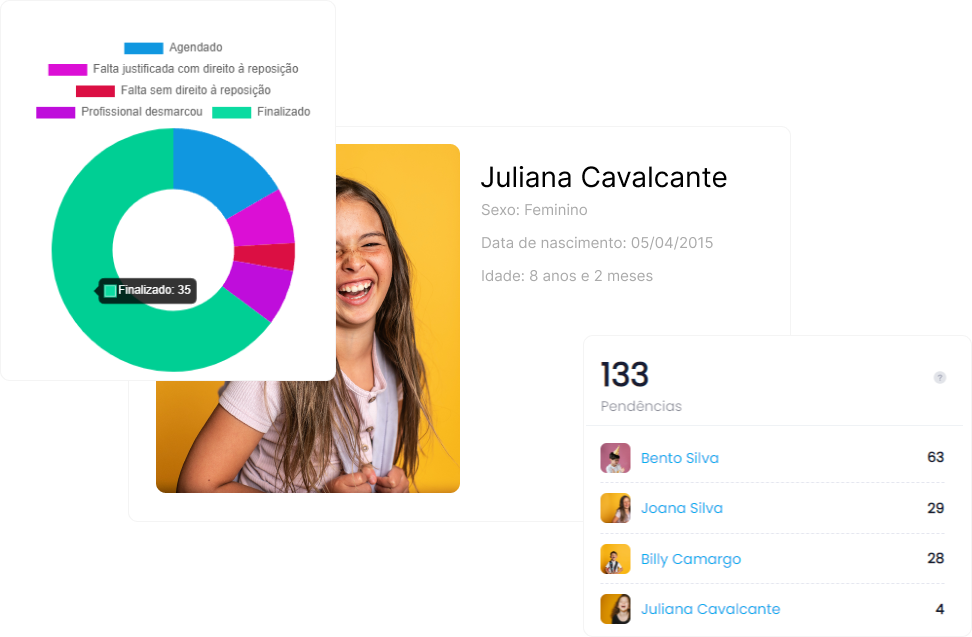972x637 pixels.
Task: Open Joana Silva's profile link
Action: (681, 508)
